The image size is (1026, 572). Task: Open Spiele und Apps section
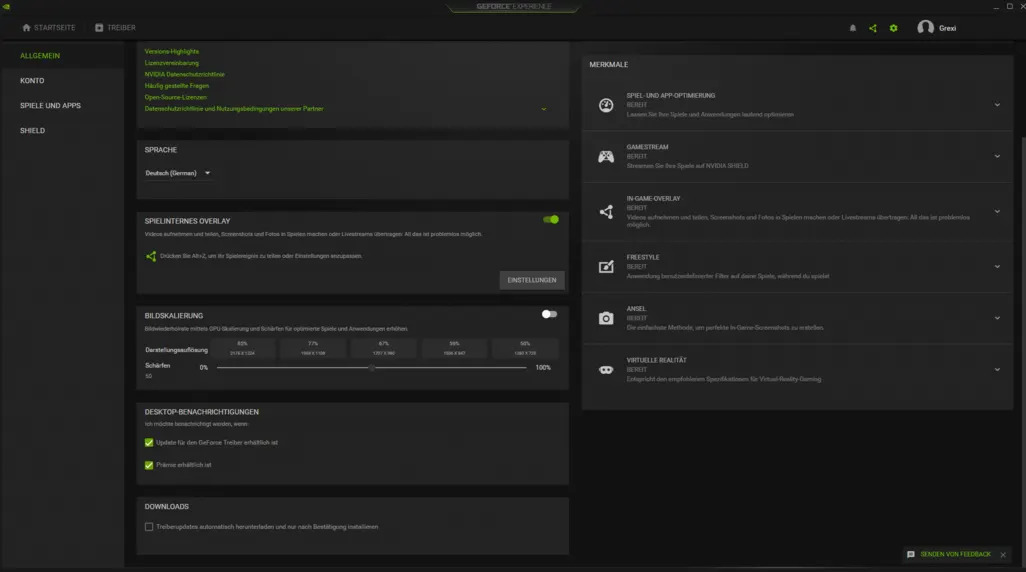(50, 105)
